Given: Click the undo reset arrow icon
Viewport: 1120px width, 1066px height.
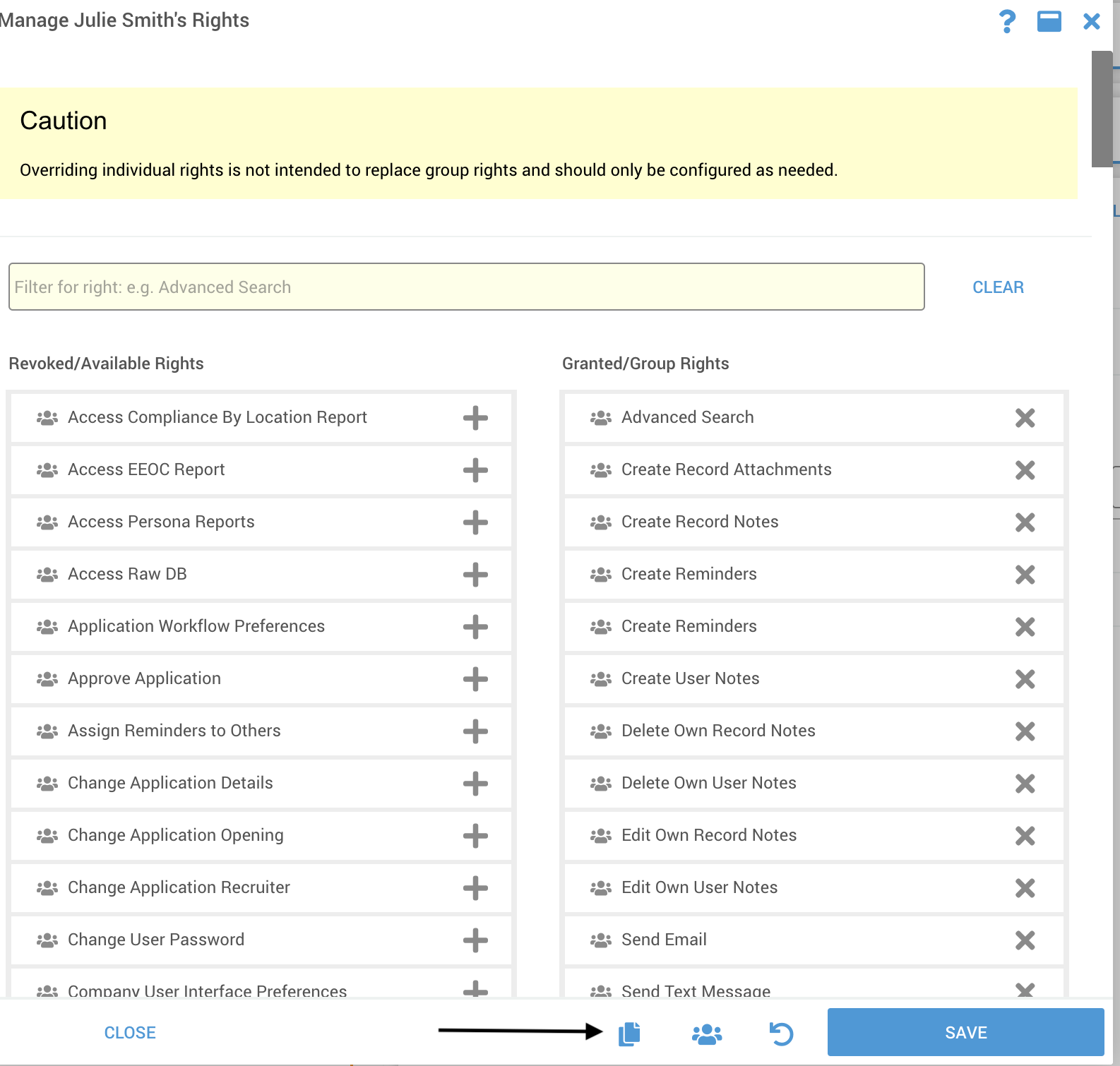Looking at the screenshot, I should pyautogui.click(x=781, y=1034).
